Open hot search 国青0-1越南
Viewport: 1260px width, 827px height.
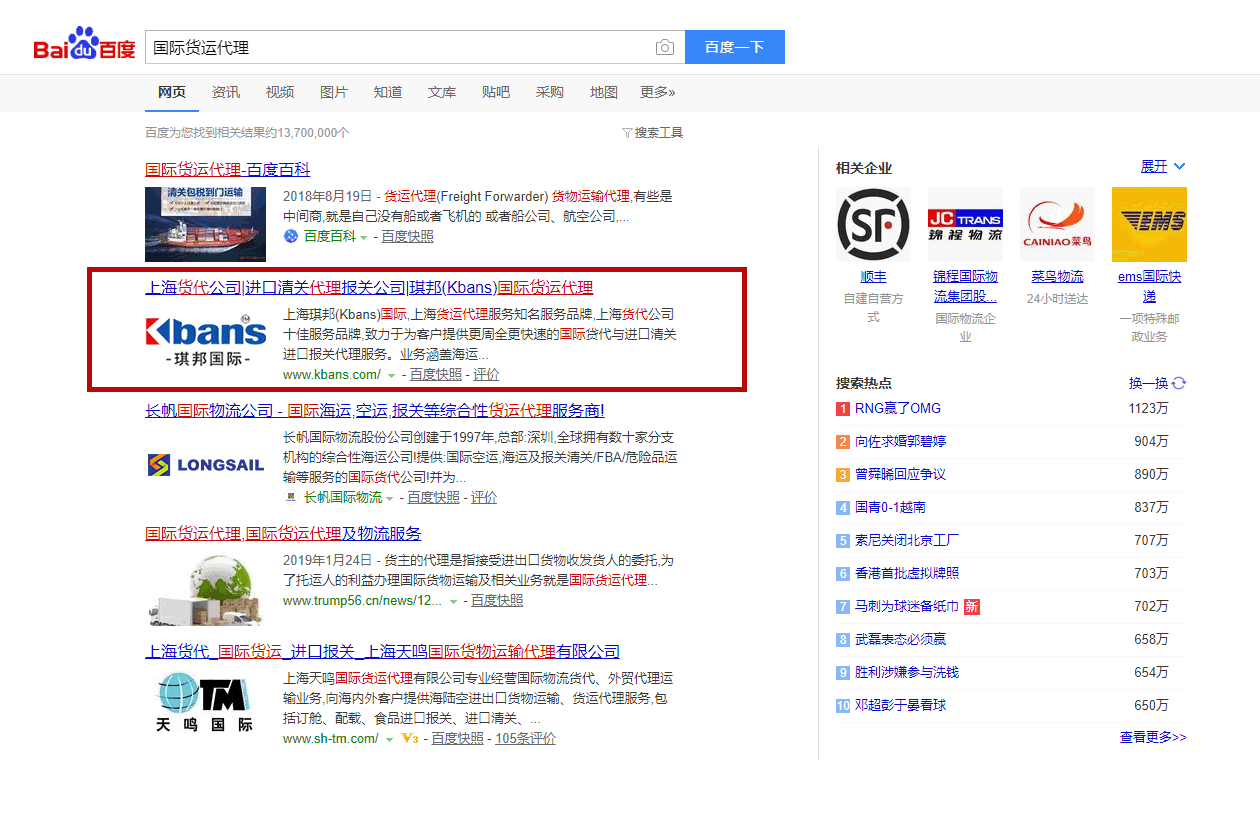point(890,507)
